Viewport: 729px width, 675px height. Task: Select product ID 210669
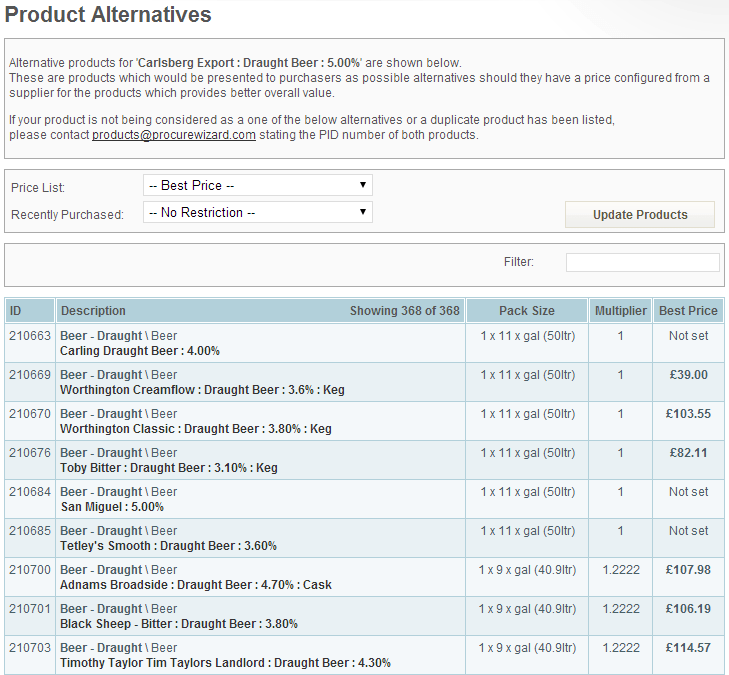point(30,375)
